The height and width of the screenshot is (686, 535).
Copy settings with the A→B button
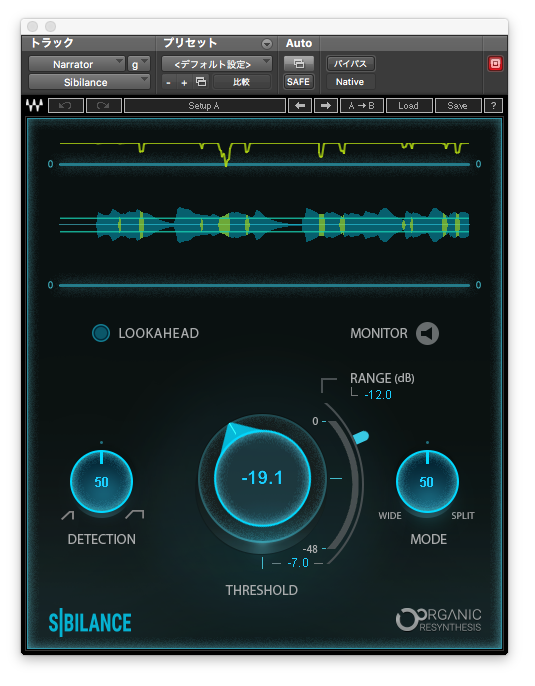click(x=362, y=106)
